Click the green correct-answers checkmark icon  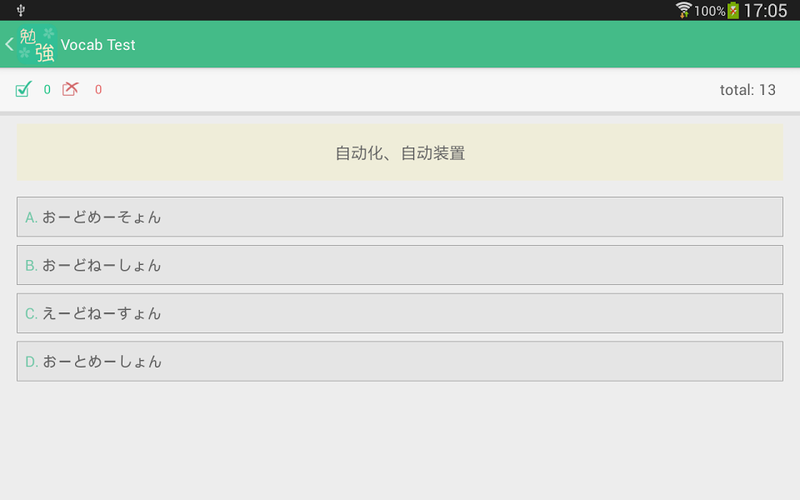click(23, 89)
